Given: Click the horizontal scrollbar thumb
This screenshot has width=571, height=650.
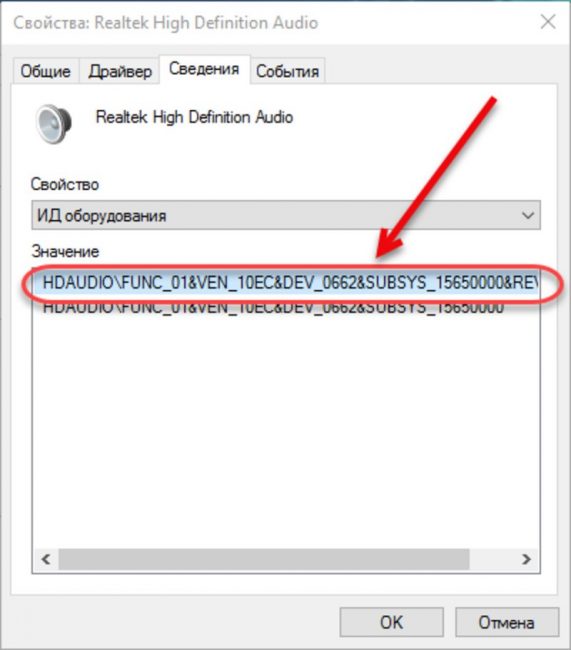Looking at the screenshot, I should pos(264,559).
